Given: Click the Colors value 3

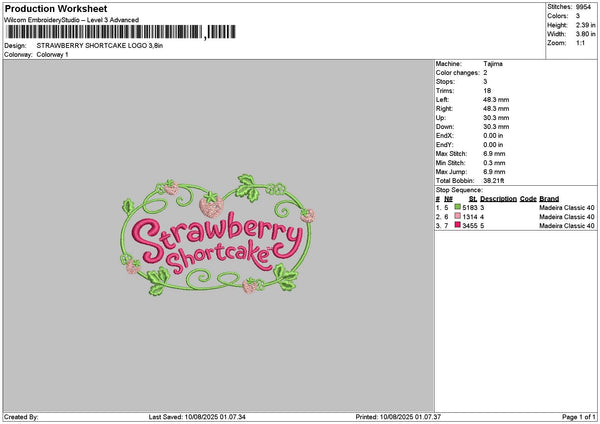Looking at the screenshot, I should point(578,16).
